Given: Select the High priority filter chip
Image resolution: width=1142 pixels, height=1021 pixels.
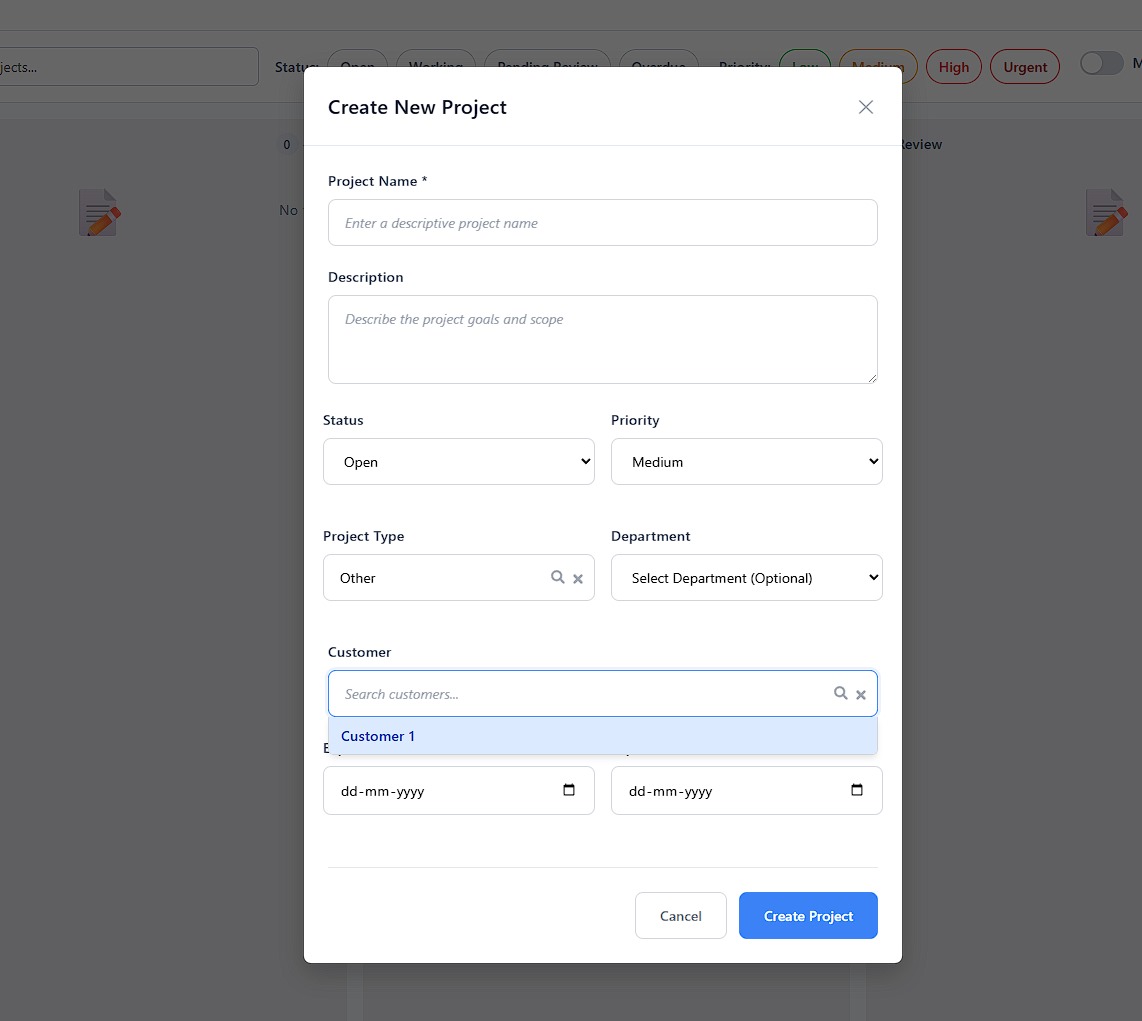Looking at the screenshot, I should [953, 67].
